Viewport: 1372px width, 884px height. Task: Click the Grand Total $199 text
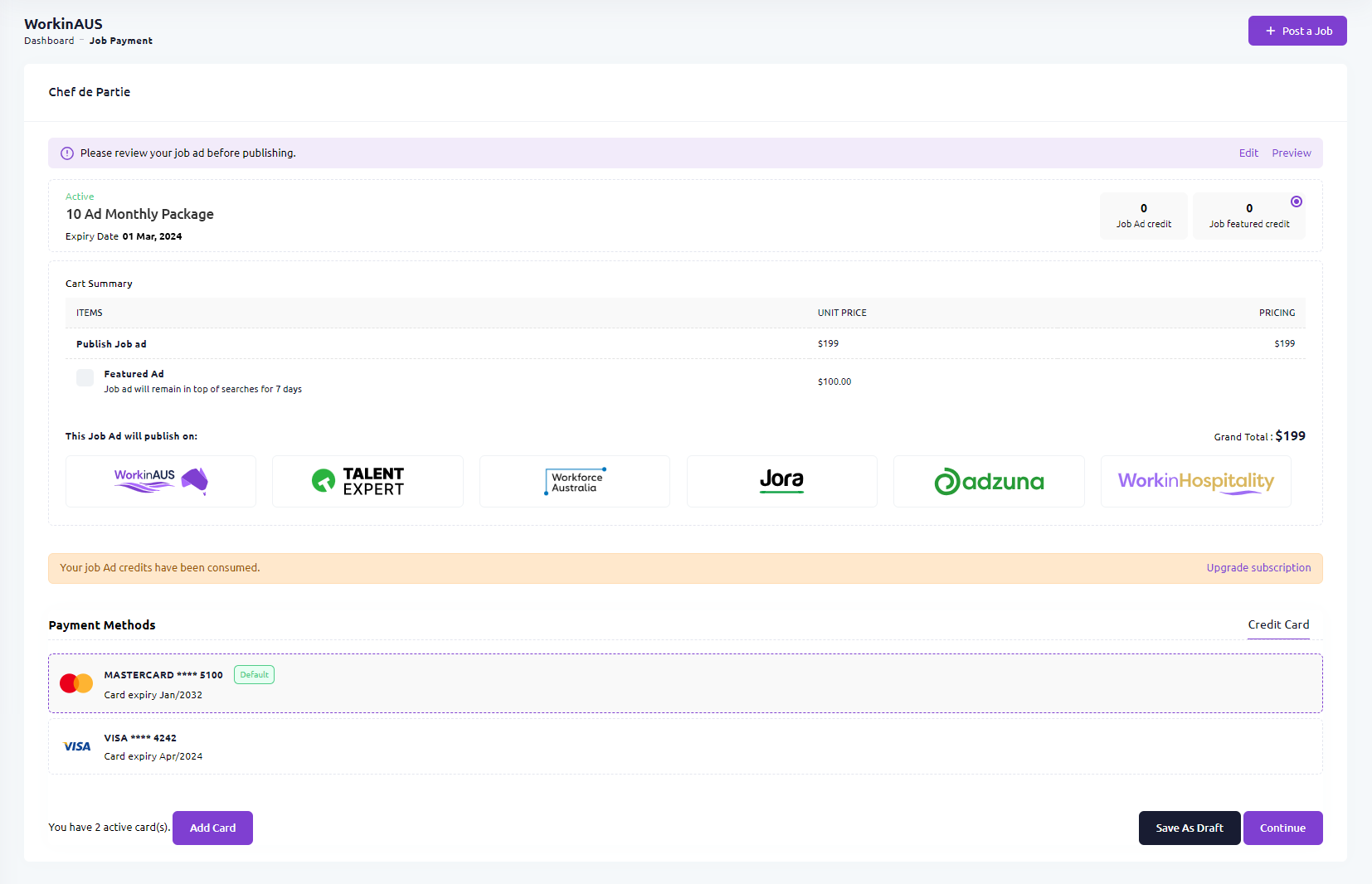pos(1259,436)
